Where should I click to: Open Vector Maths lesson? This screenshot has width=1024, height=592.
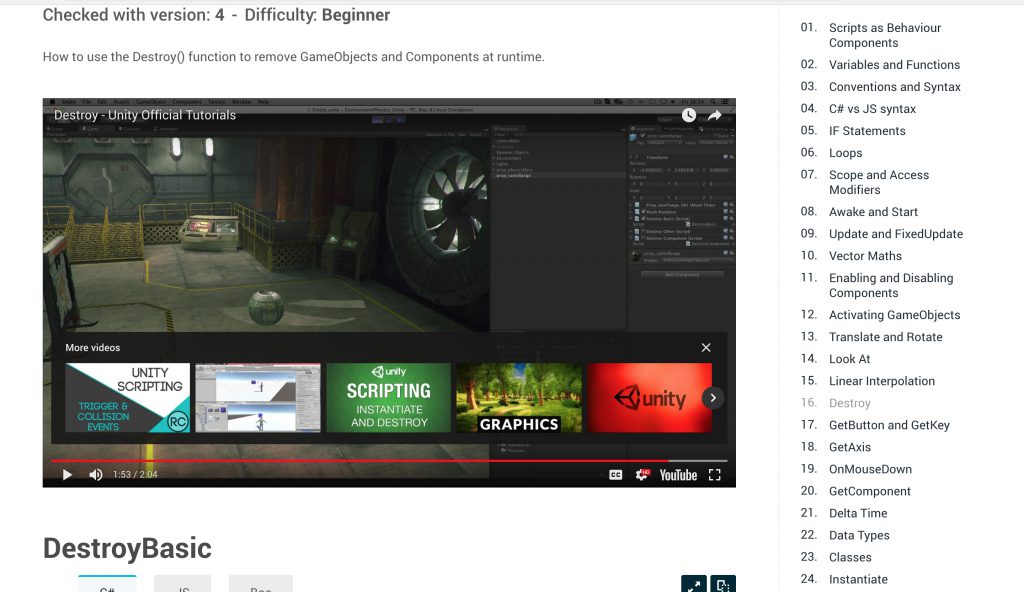pyautogui.click(x=865, y=256)
